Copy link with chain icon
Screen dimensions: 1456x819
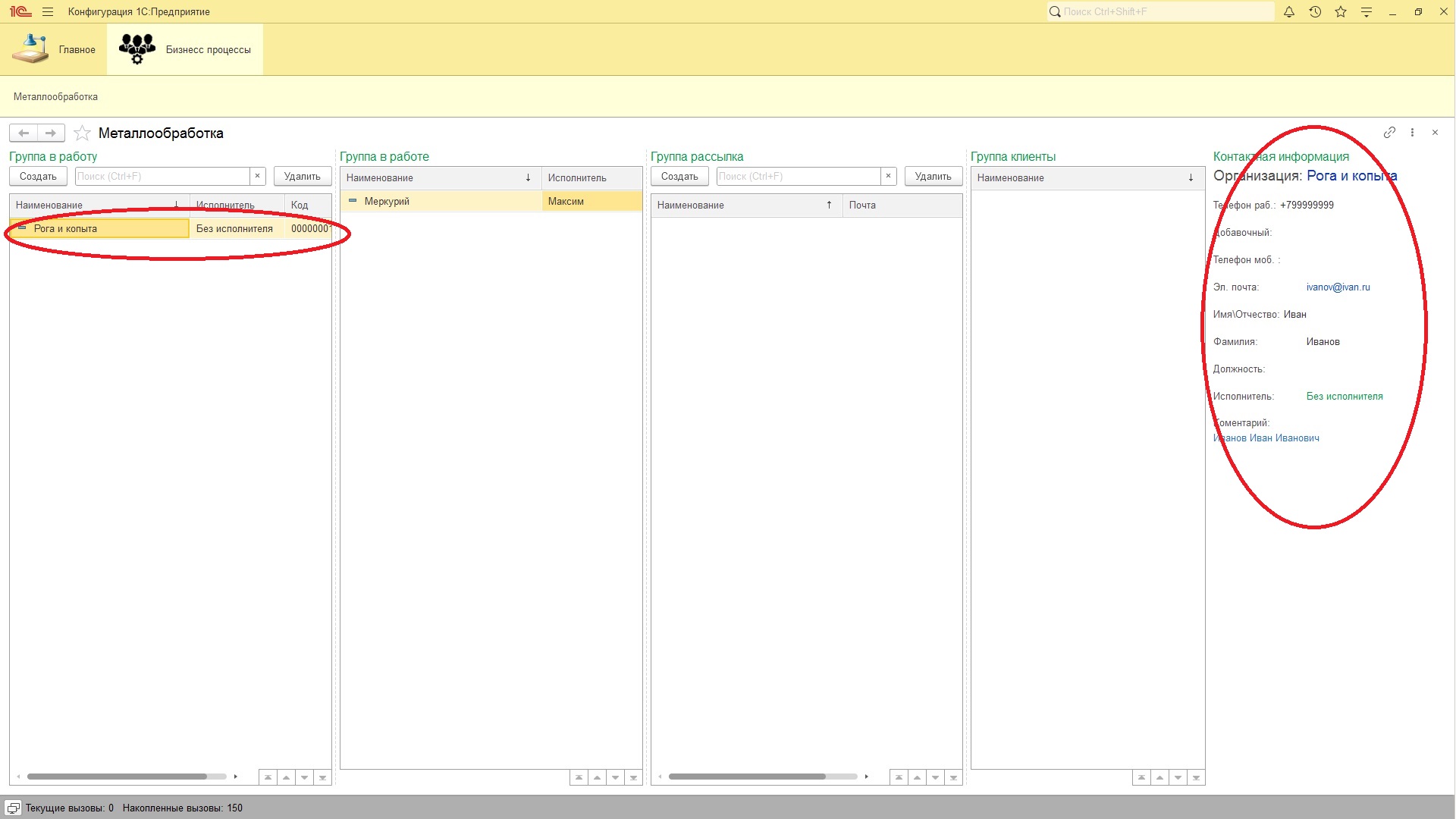pos(1389,133)
